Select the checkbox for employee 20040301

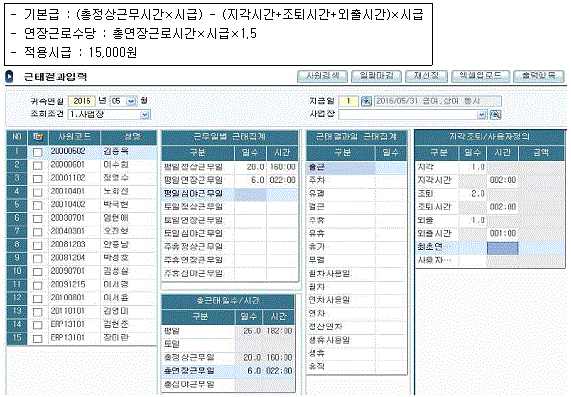tap(37, 232)
